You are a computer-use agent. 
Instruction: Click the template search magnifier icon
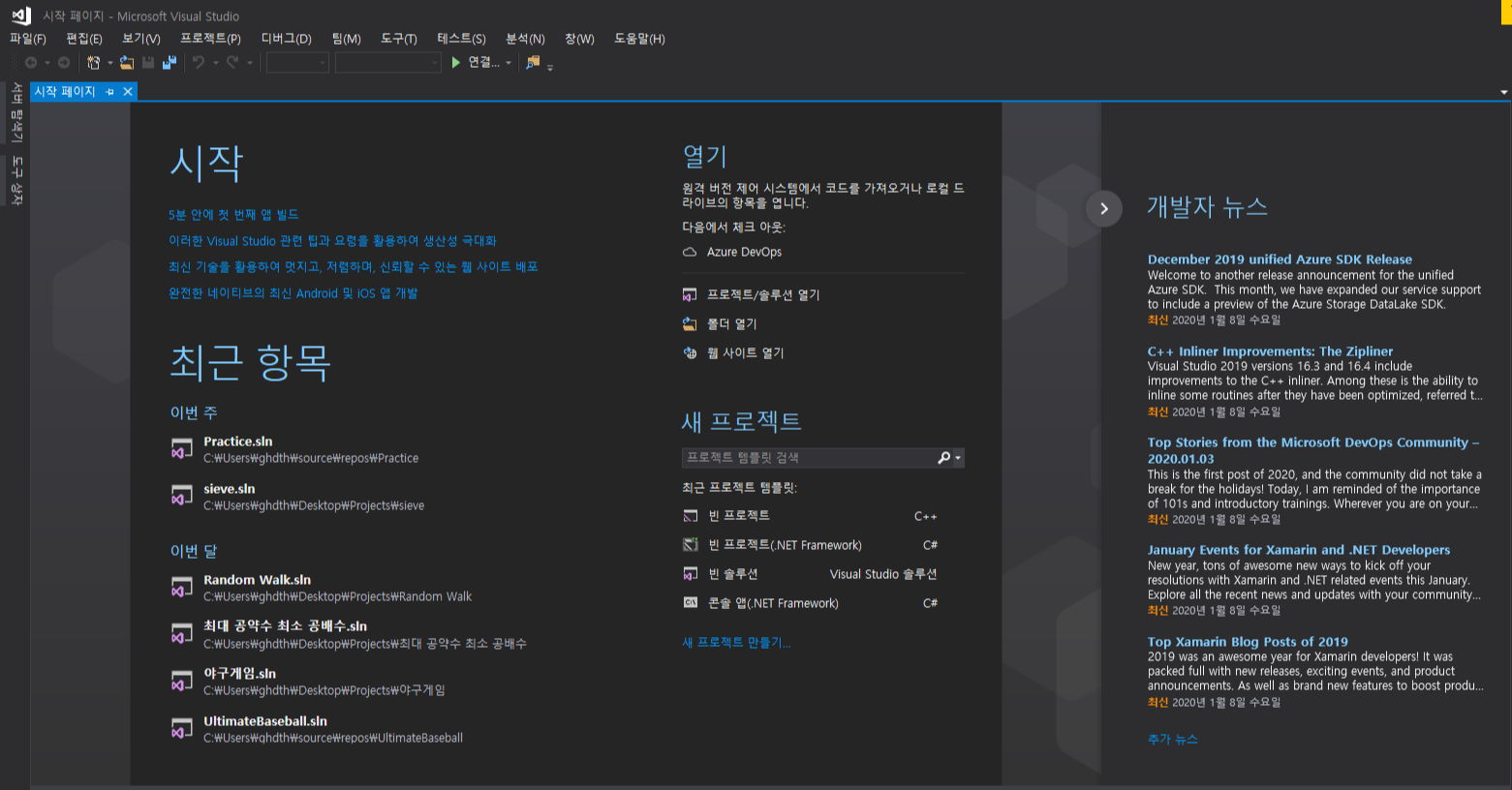(944, 458)
